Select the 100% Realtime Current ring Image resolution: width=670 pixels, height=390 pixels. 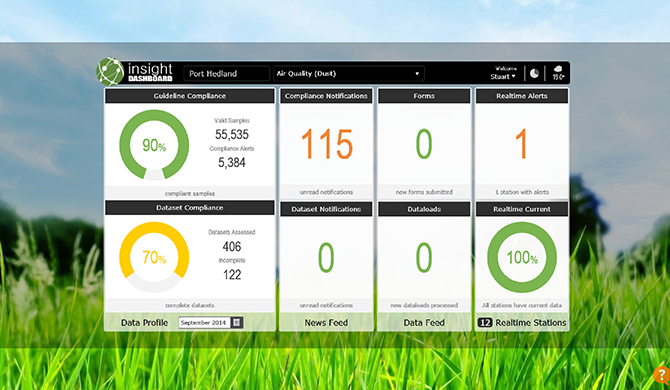point(522,257)
